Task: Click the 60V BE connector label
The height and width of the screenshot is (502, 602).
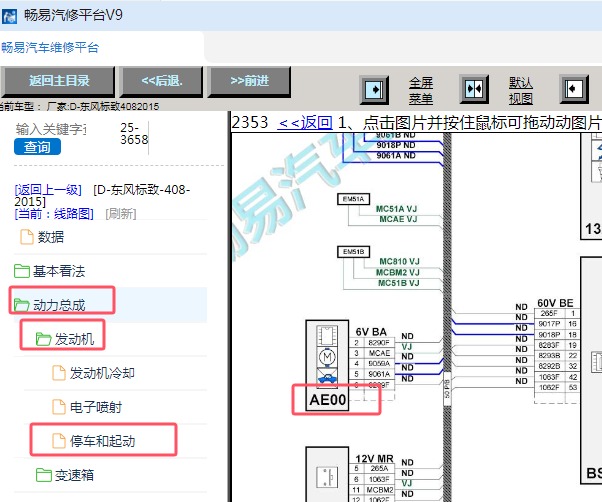Action: pyautogui.click(x=555, y=303)
